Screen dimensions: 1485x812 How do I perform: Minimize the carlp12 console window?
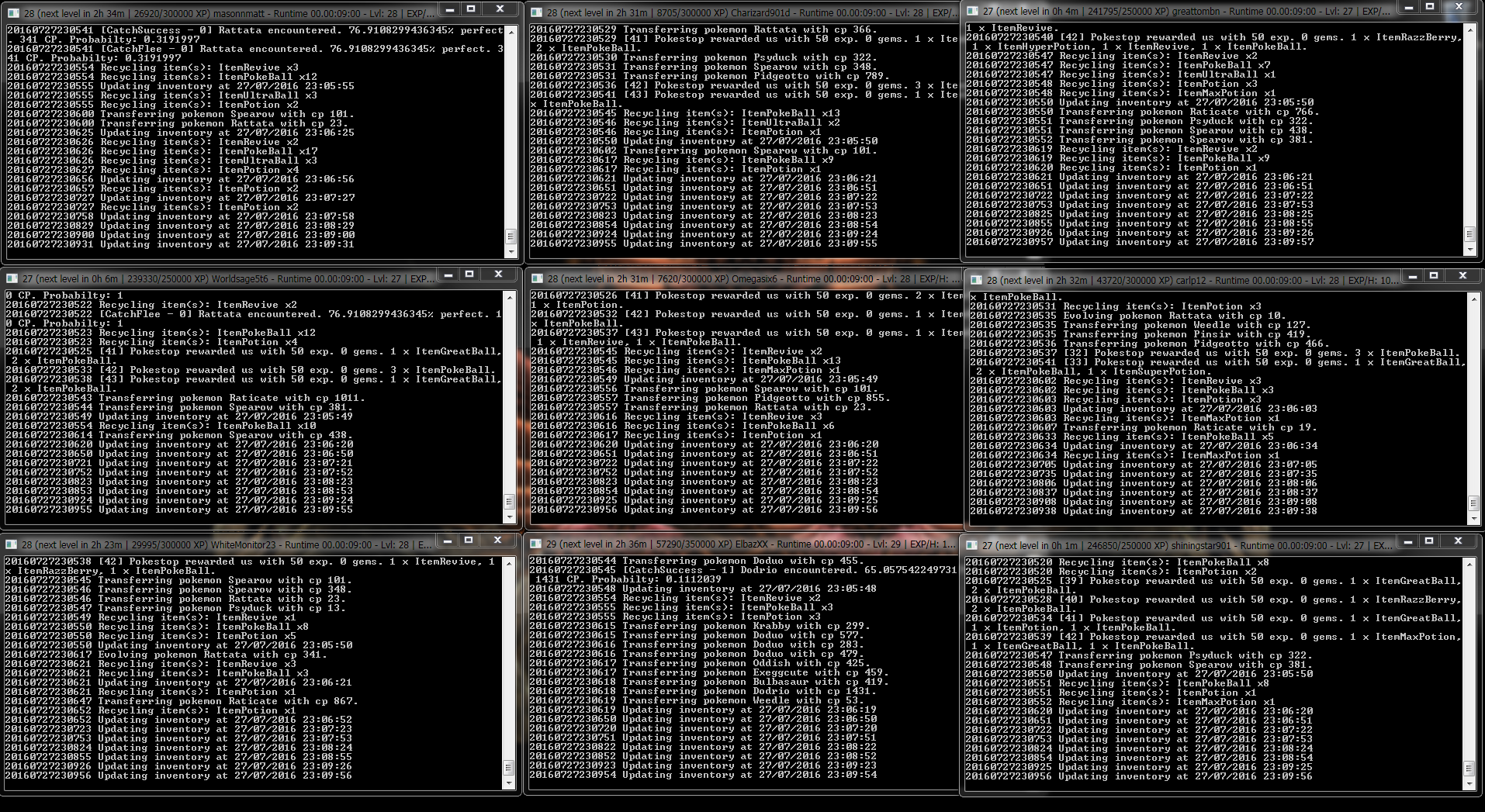coord(1413,276)
